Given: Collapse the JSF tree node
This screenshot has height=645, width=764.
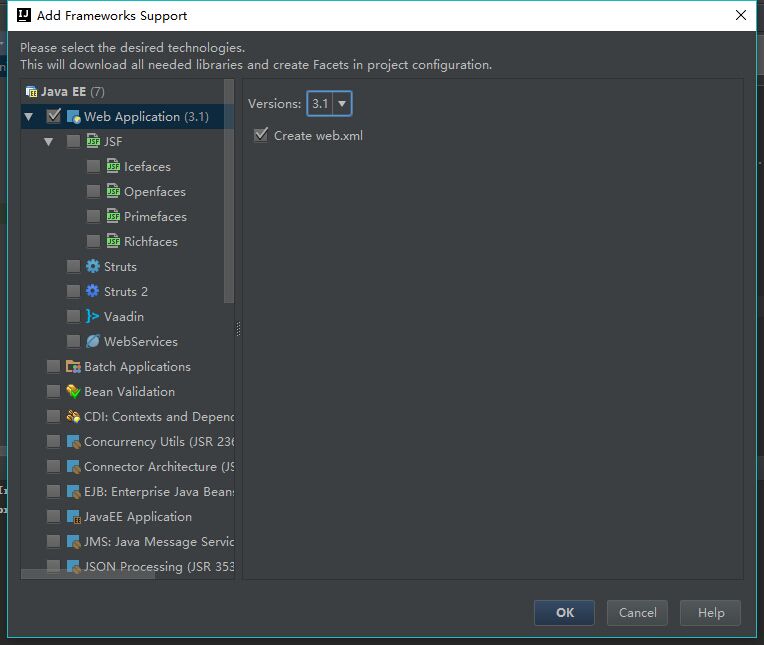Looking at the screenshot, I should click(x=49, y=142).
